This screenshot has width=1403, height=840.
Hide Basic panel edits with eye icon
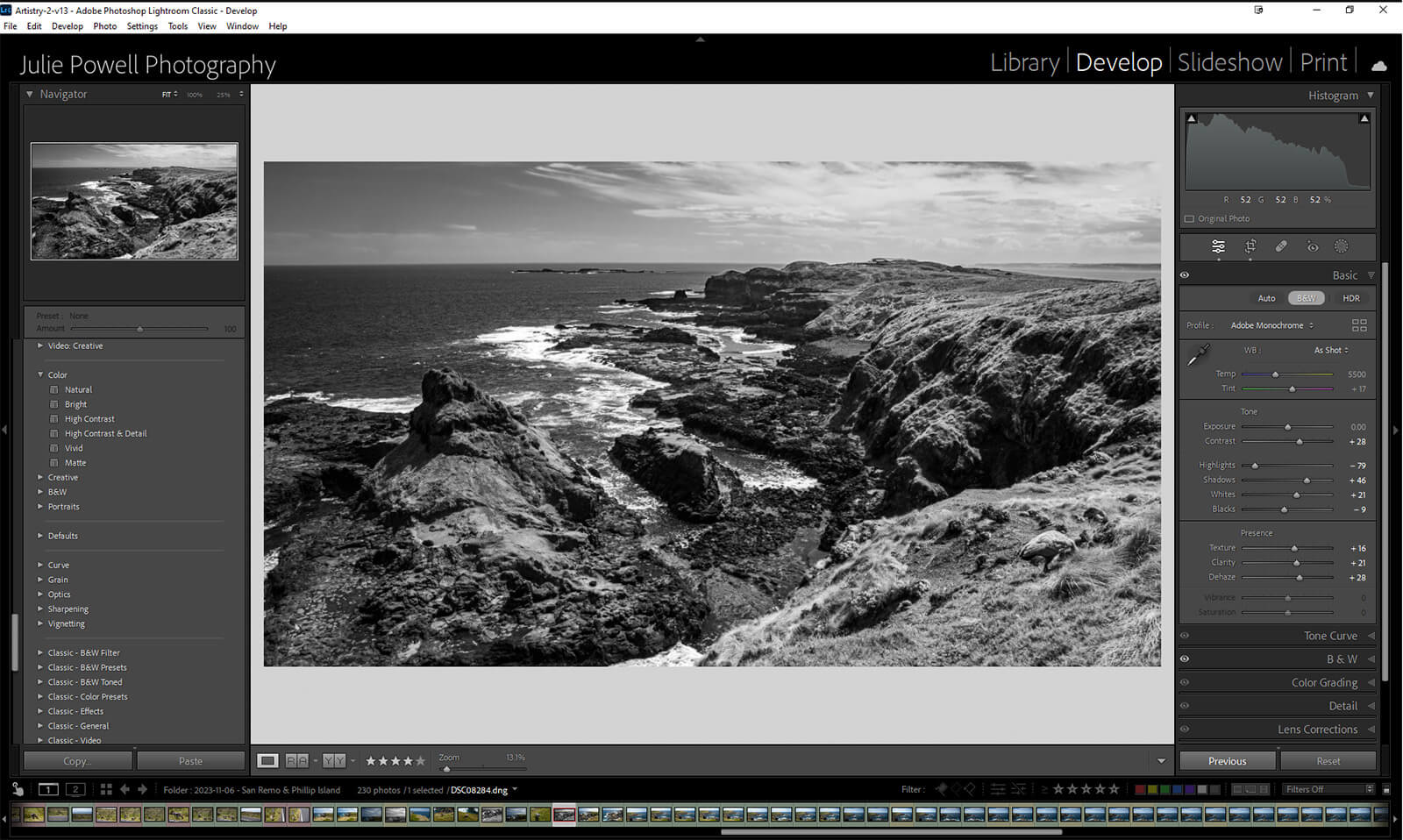point(1185,275)
